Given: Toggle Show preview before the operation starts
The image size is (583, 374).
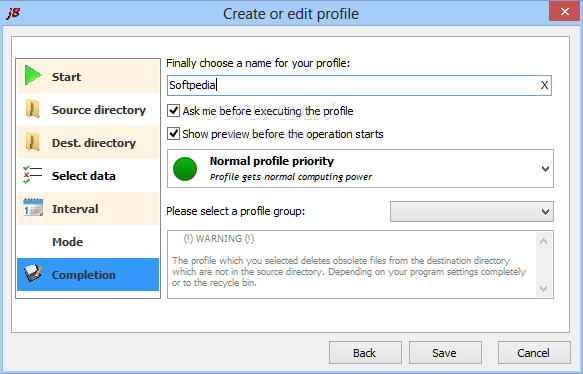Looking at the screenshot, I should click(x=173, y=133).
